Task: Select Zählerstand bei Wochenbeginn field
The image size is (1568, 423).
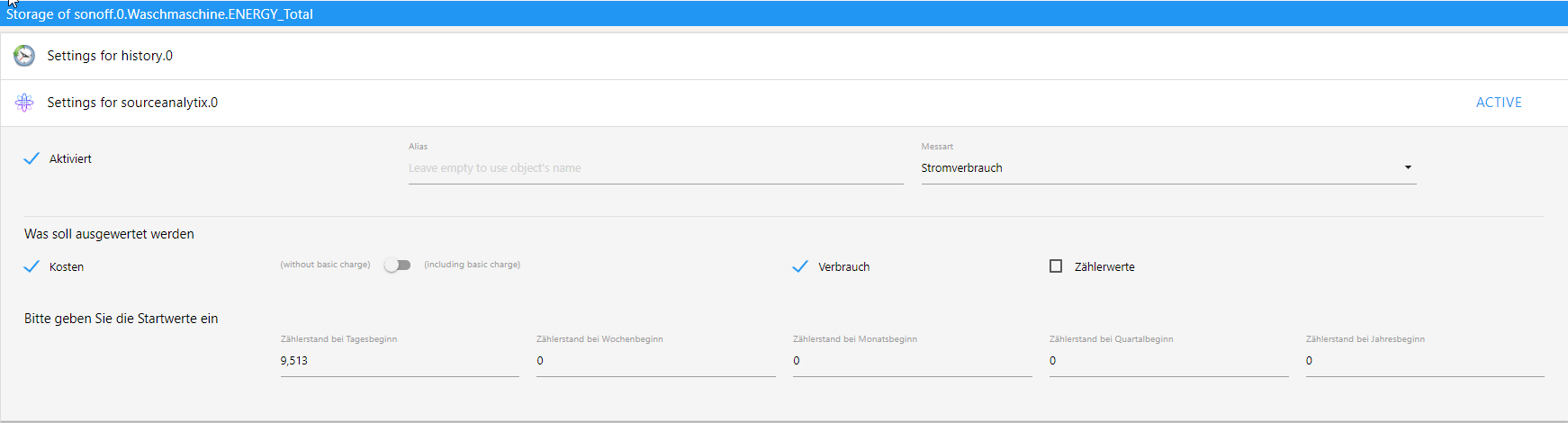Action: pos(655,361)
